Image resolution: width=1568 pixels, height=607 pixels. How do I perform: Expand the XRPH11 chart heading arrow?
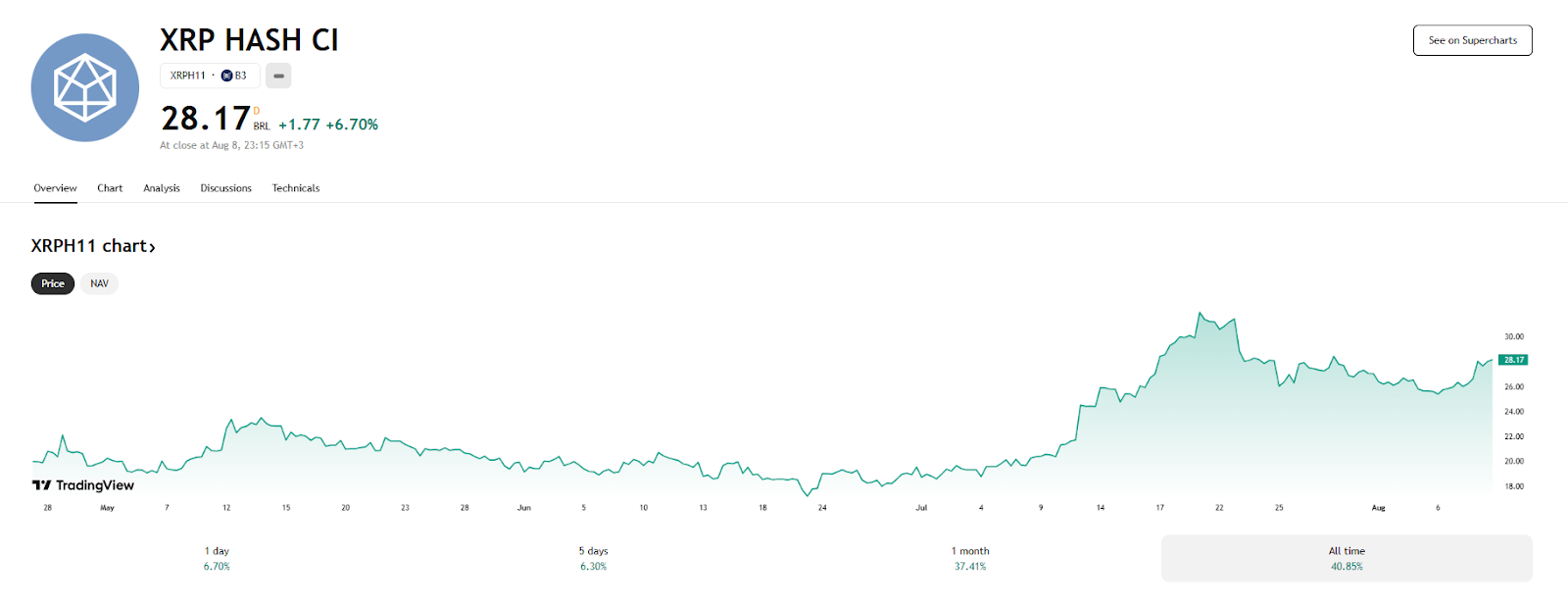(x=152, y=247)
